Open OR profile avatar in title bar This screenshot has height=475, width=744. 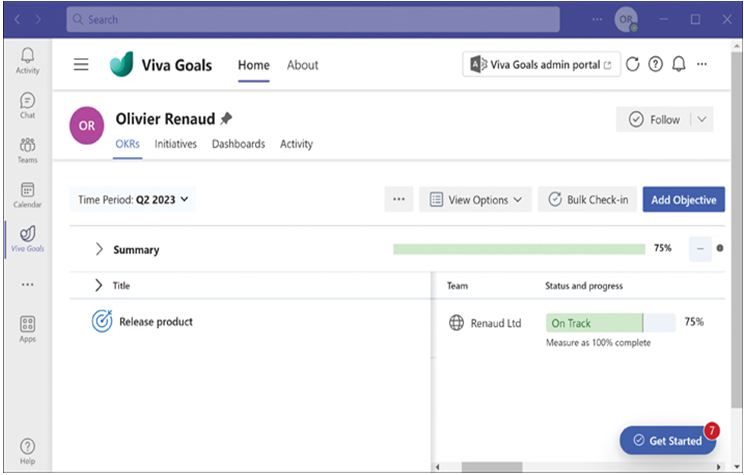[626, 19]
